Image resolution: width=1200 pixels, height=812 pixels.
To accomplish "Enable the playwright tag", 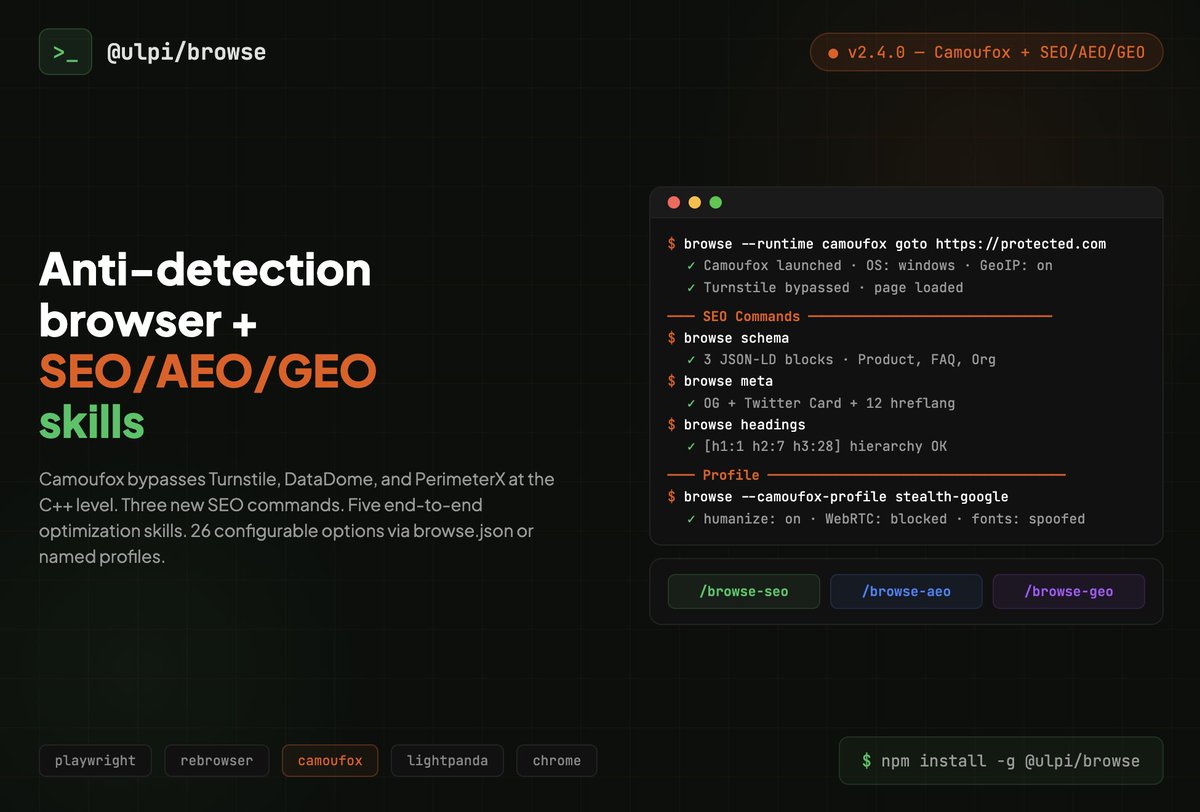I will tap(95, 760).
